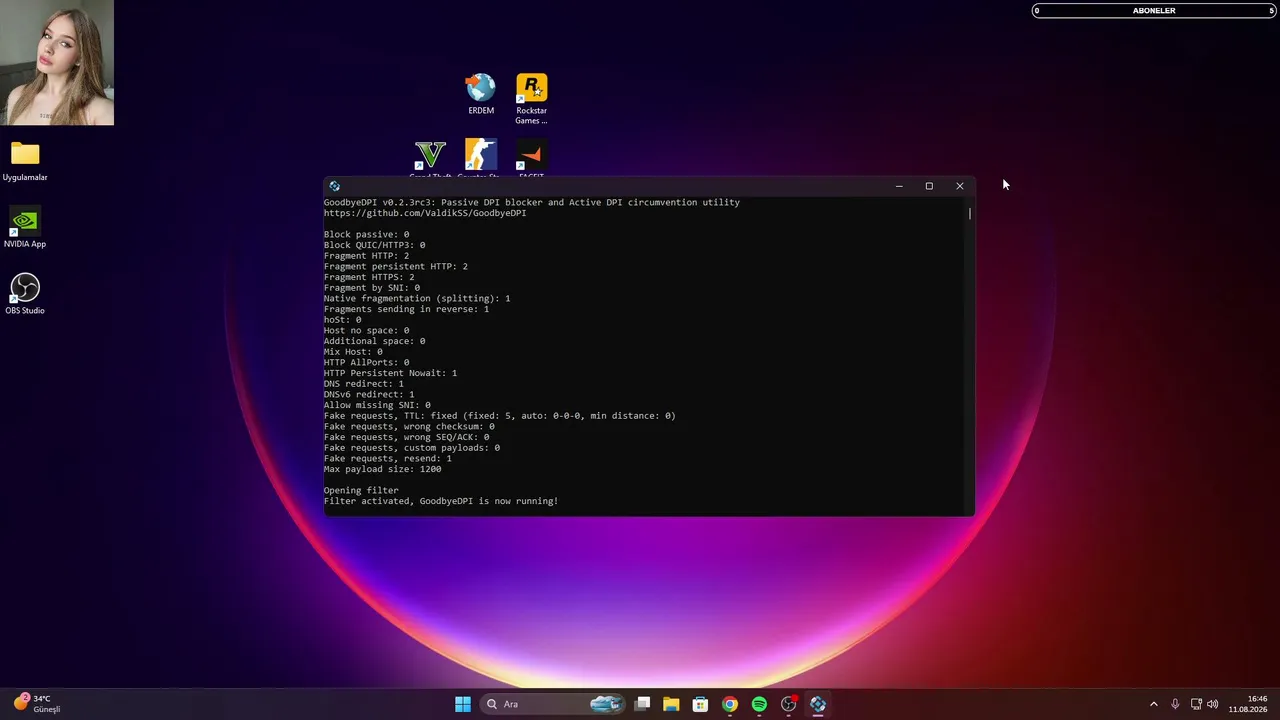Viewport: 1280px width, 720px height.
Task: Open the OBS Studio desktop shortcut
Action: (25, 294)
